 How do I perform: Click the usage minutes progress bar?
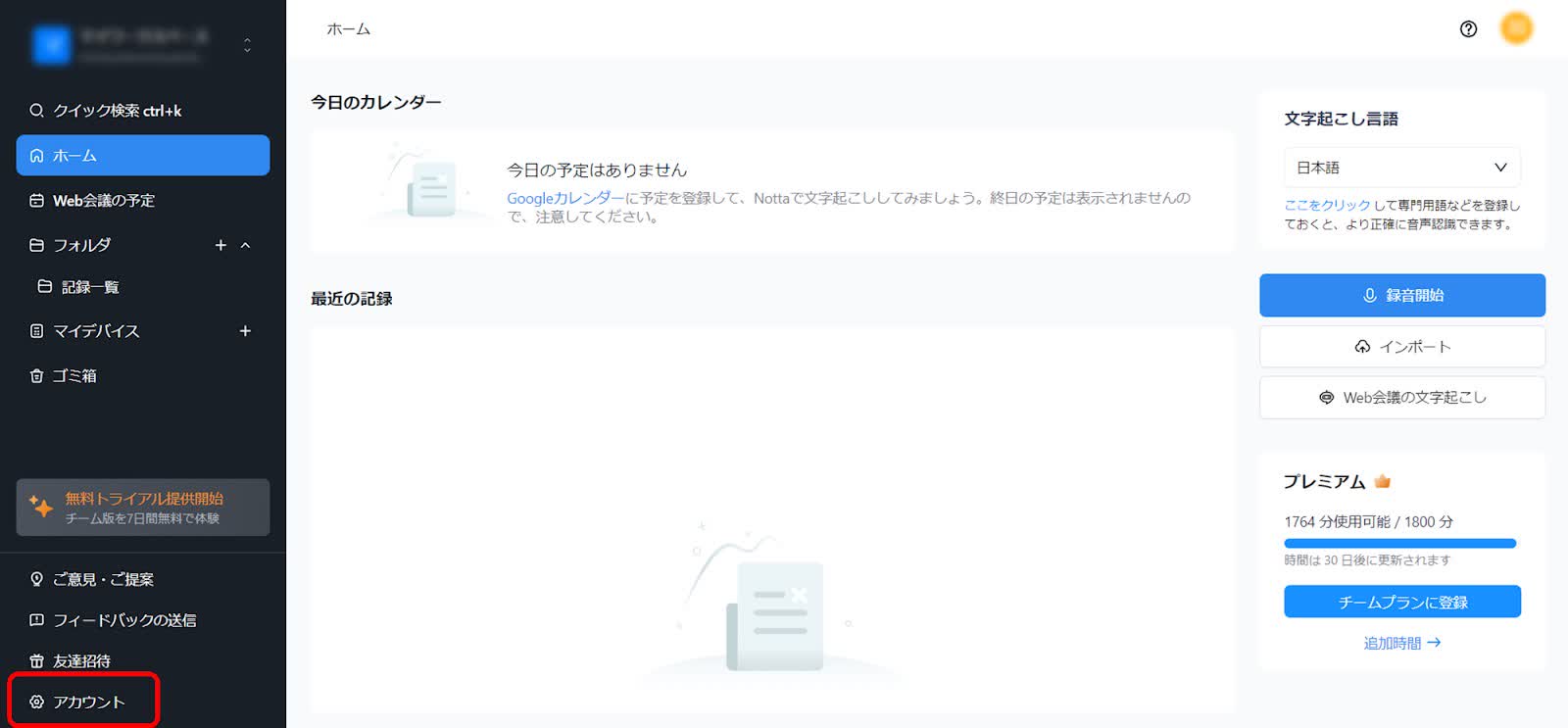[x=1400, y=543]
